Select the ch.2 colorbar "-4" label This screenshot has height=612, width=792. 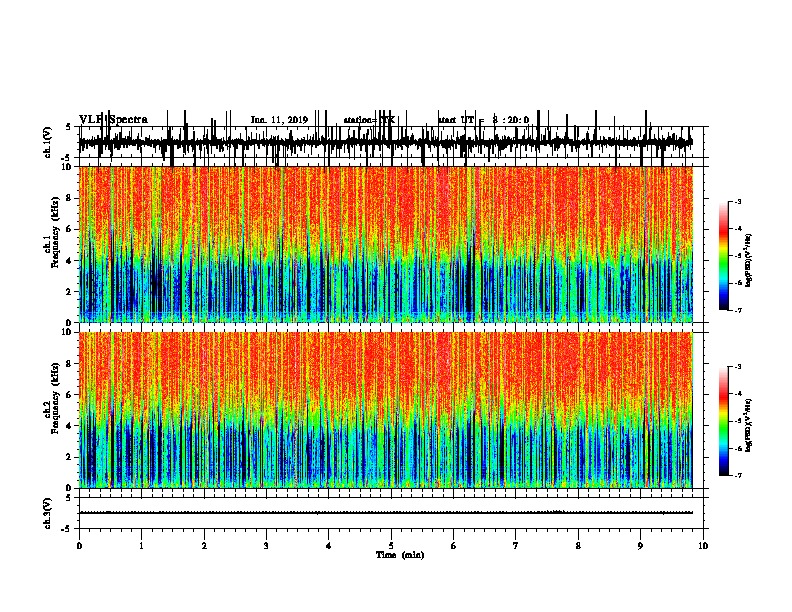coord(738,394)
